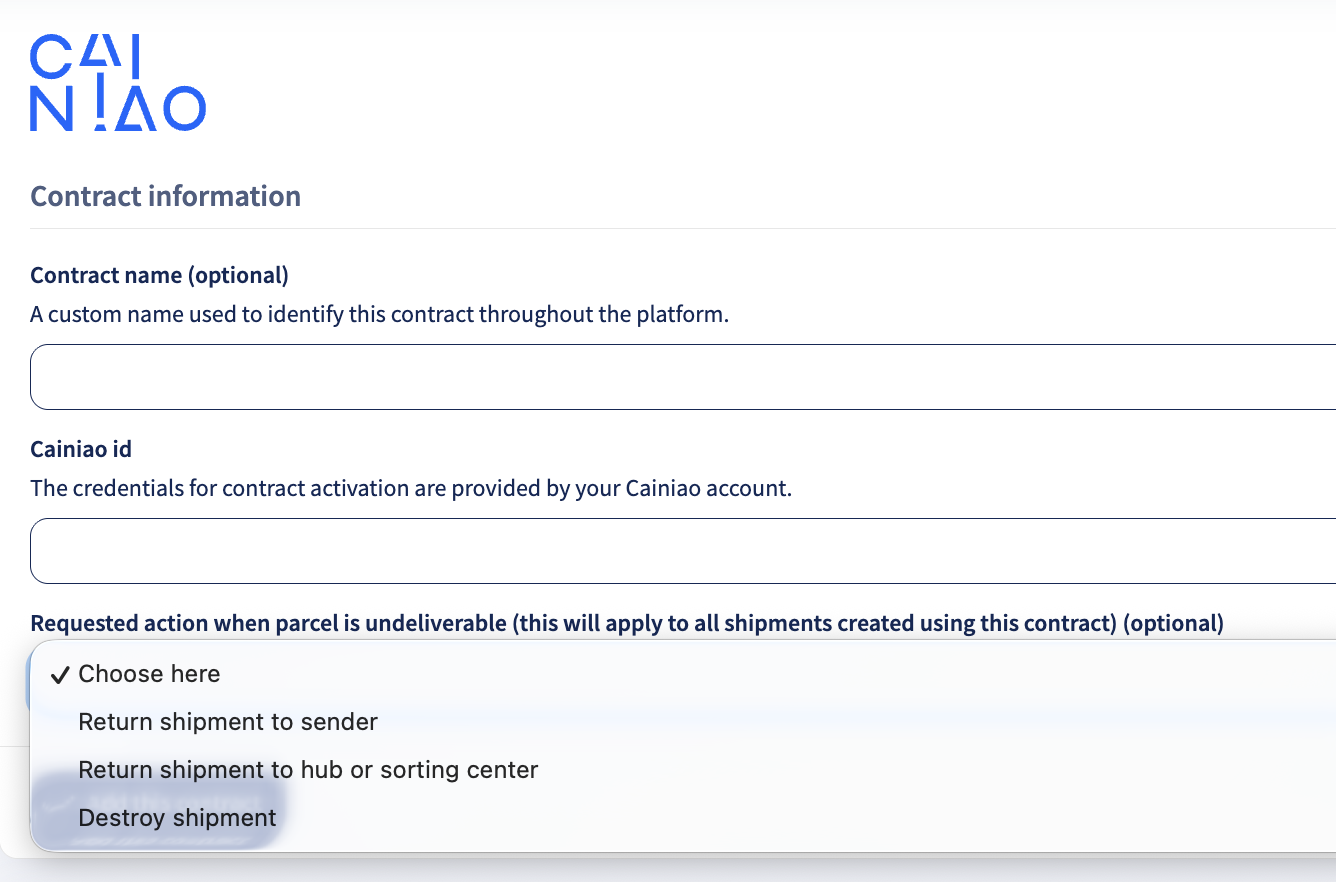The image size is (1336, 882).
Task: Select the 'Destroy shipment' option
Action: pyautogui.click(x=683, y=818)
